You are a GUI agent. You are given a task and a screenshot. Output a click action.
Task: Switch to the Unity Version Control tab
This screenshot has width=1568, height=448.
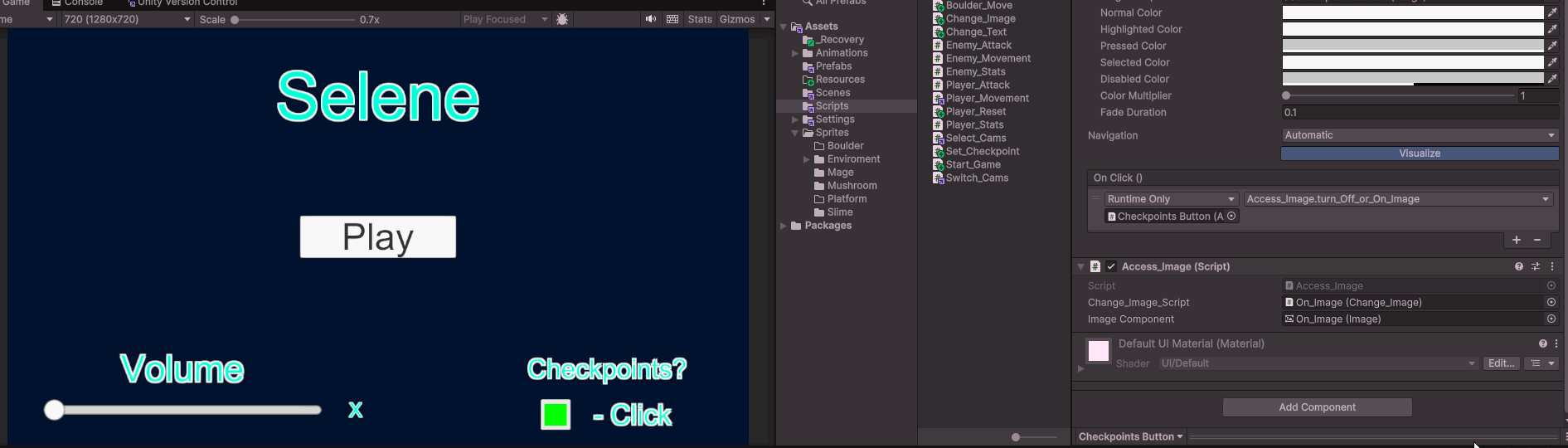tap(182, 2)
